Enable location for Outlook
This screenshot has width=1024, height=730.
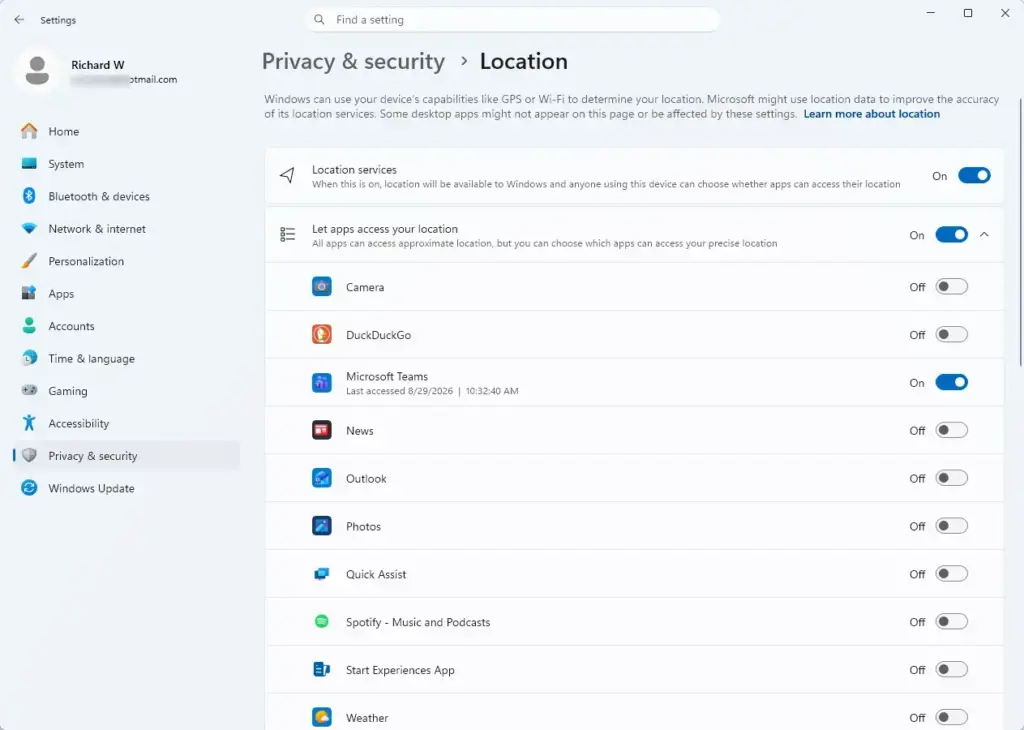tap(951, 478)
